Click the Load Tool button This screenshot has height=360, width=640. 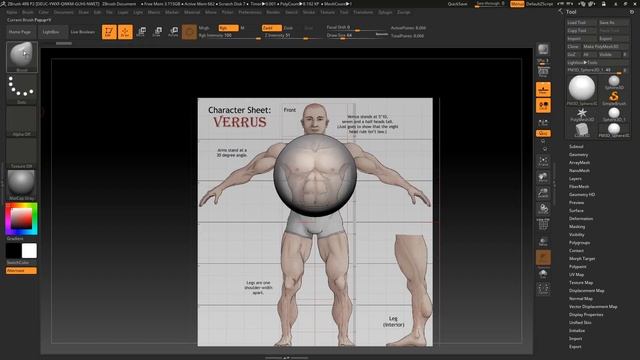coord(582,22)
